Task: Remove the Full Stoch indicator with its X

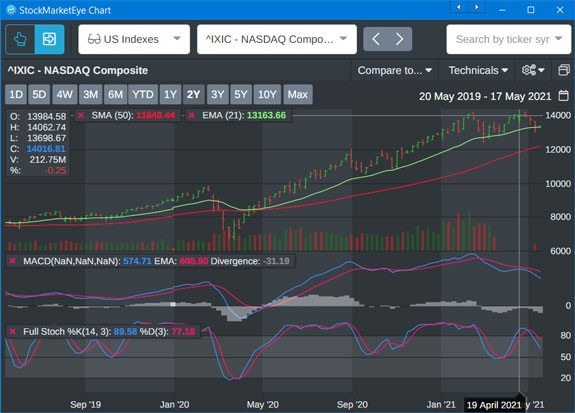Action: (x=13, y=332)
